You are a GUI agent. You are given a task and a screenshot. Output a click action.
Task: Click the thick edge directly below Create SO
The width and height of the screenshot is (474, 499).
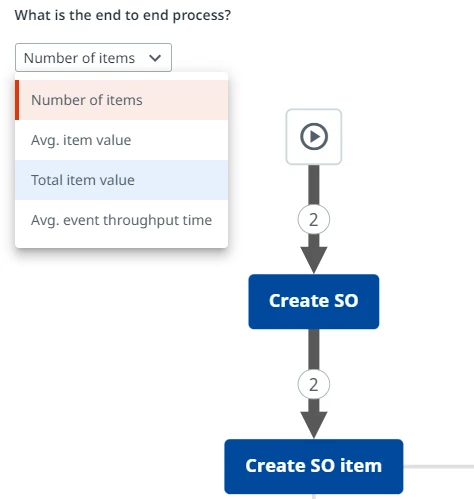[x=314, y=349]
